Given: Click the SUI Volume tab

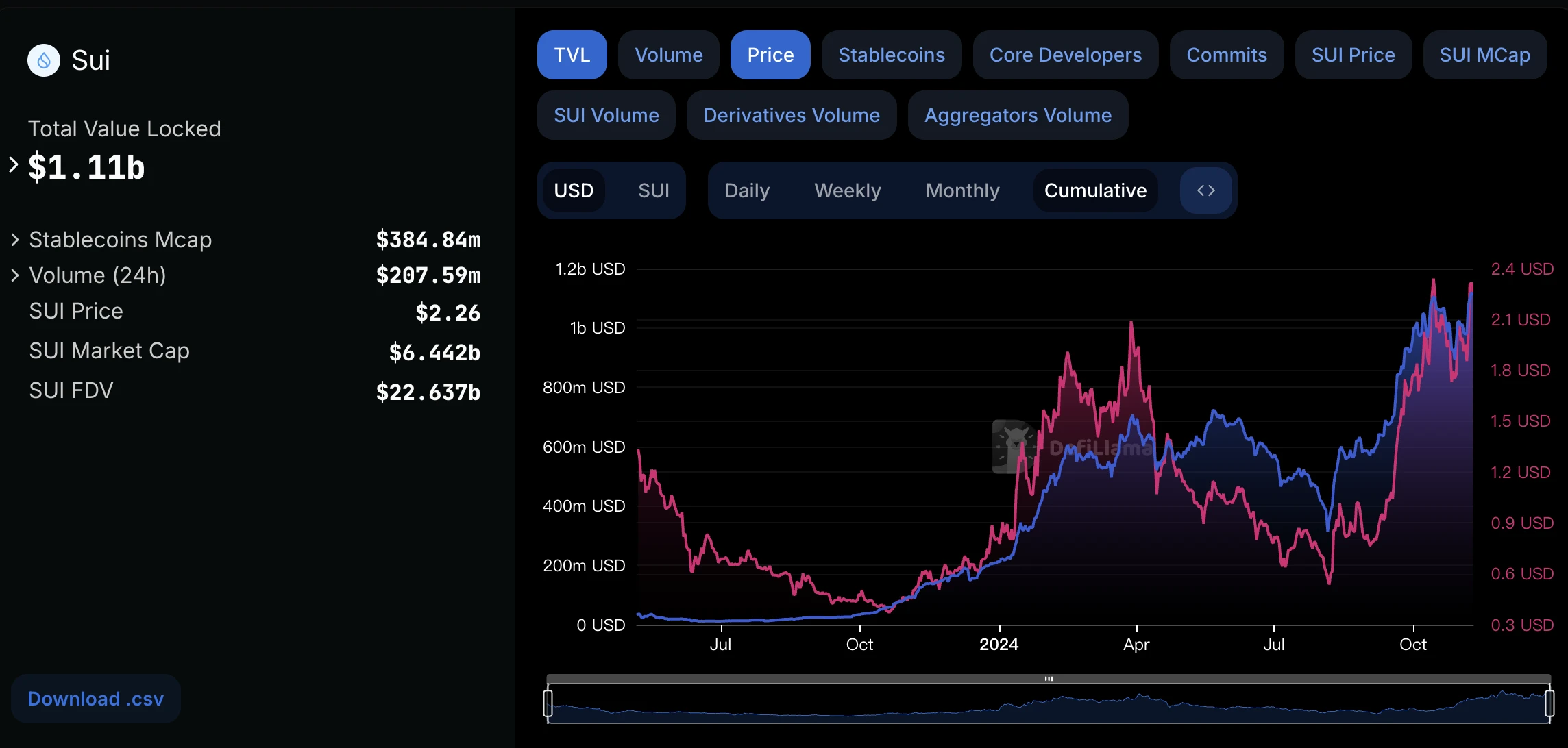Looking at the screenshot, I should click(x=608, y=114).
